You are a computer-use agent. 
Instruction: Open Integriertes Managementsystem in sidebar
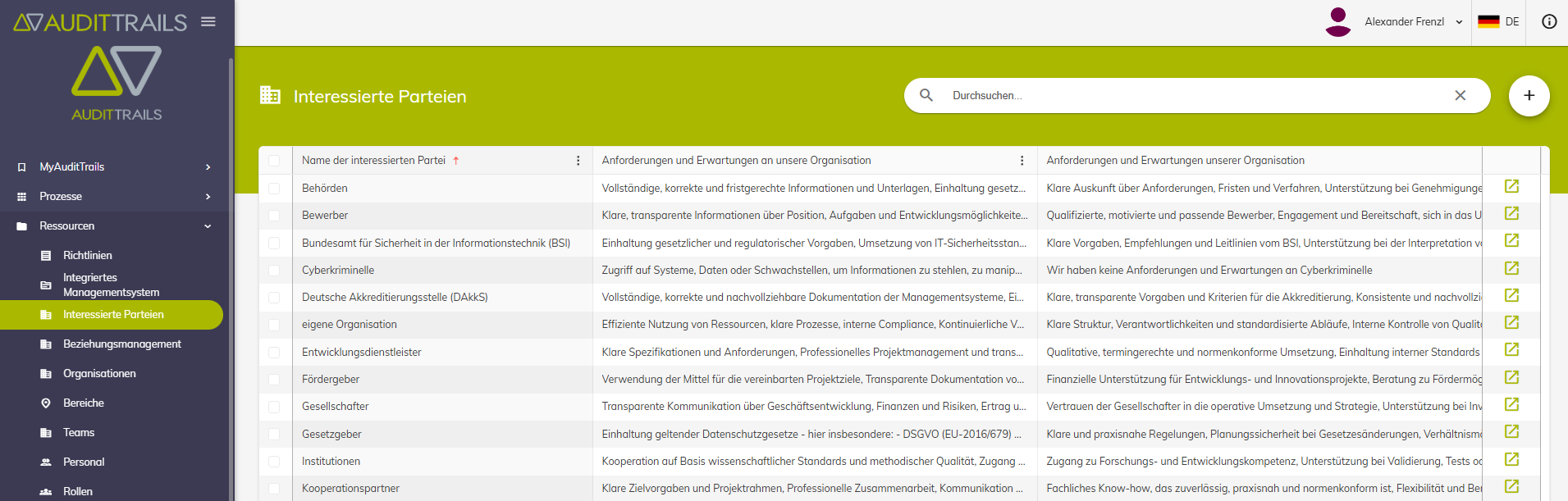112,285
